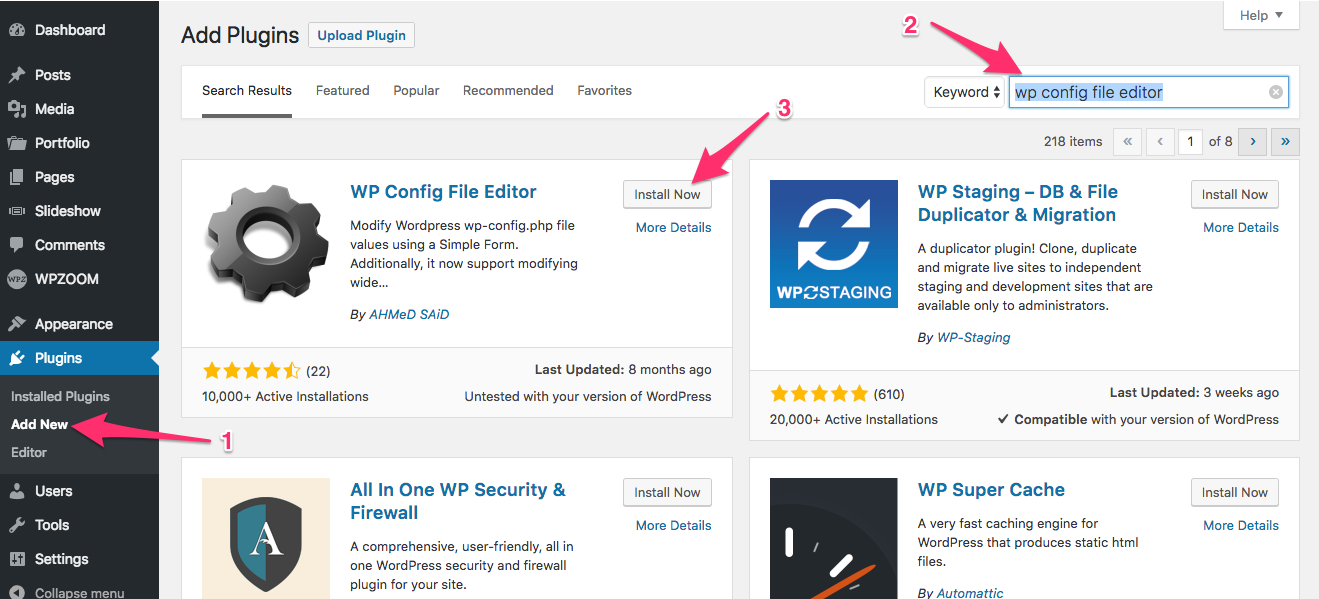The width and height of the screenshot is (1319, 599).
Task: Switch to the Popular tab
Action: [416, 90]
